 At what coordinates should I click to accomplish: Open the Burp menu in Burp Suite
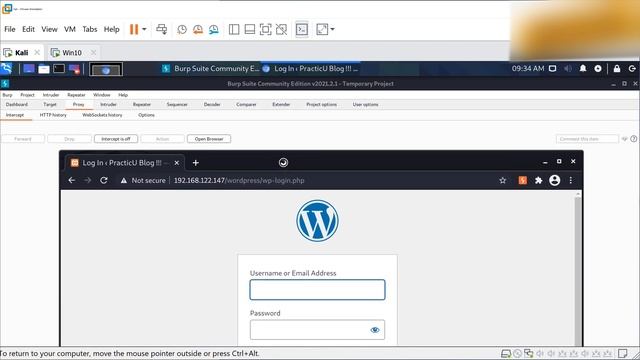[7, 95]
